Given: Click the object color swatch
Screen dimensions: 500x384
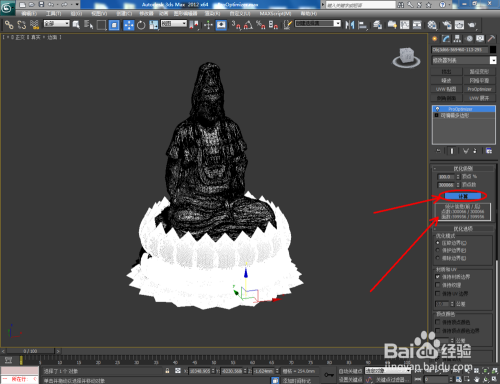Looking at the screenshot, I should pyautogui.click(x=493, y=50).
